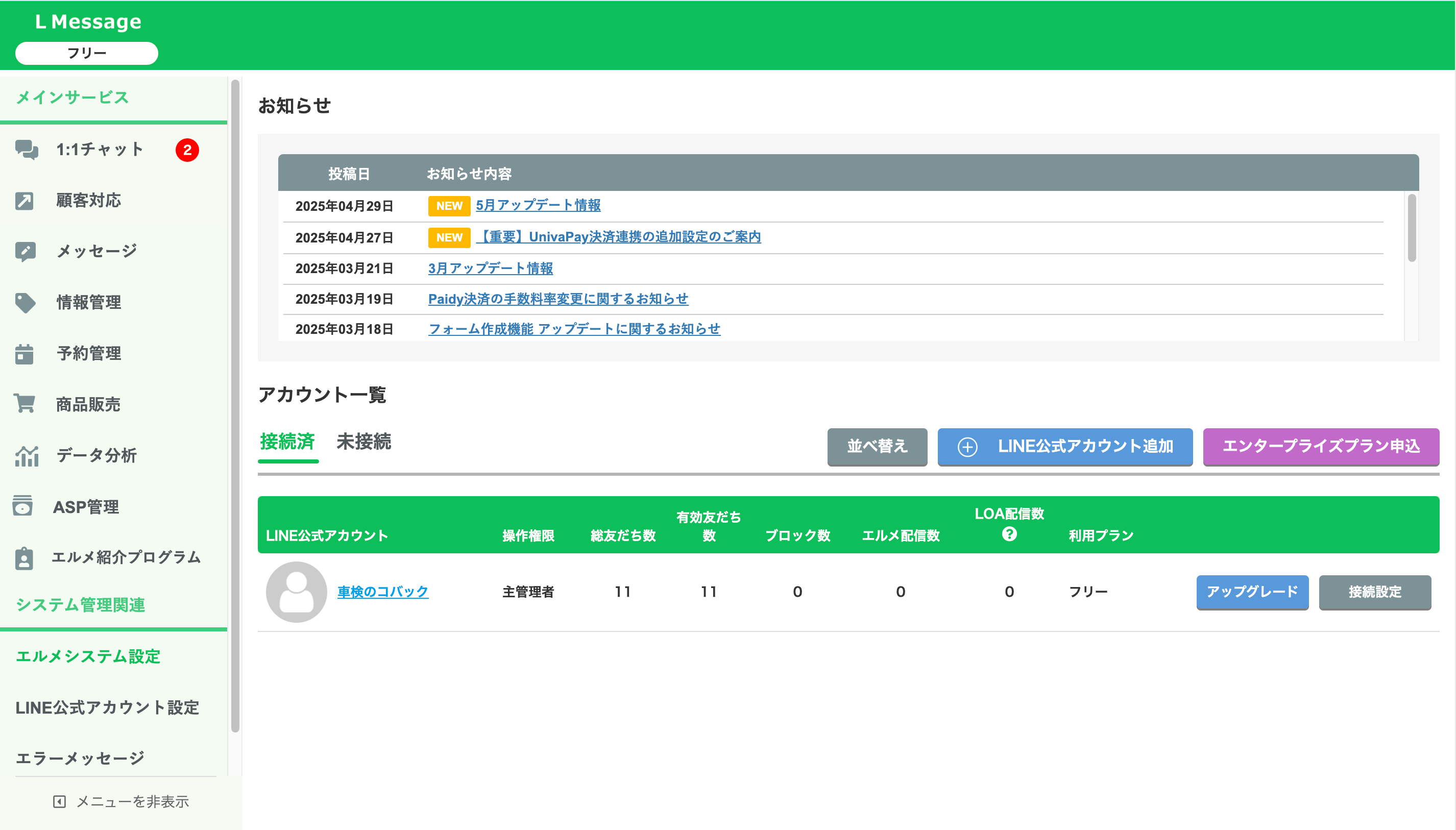Switch to the 接続済 tab
This screenshot has height=830, width=1456.
pyautogui.click(x=287, y=442)
